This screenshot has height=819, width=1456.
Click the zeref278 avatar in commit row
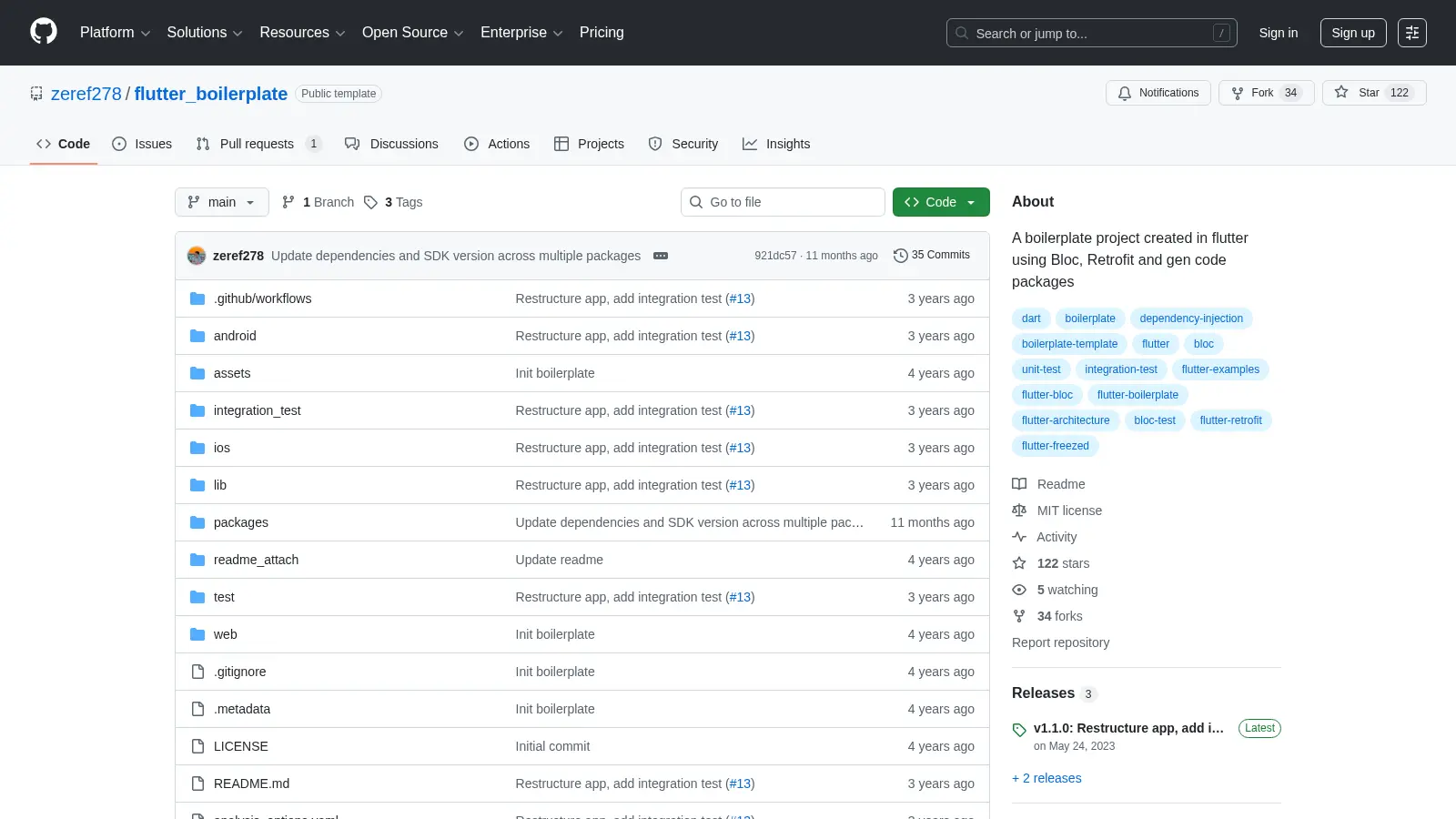197,256
